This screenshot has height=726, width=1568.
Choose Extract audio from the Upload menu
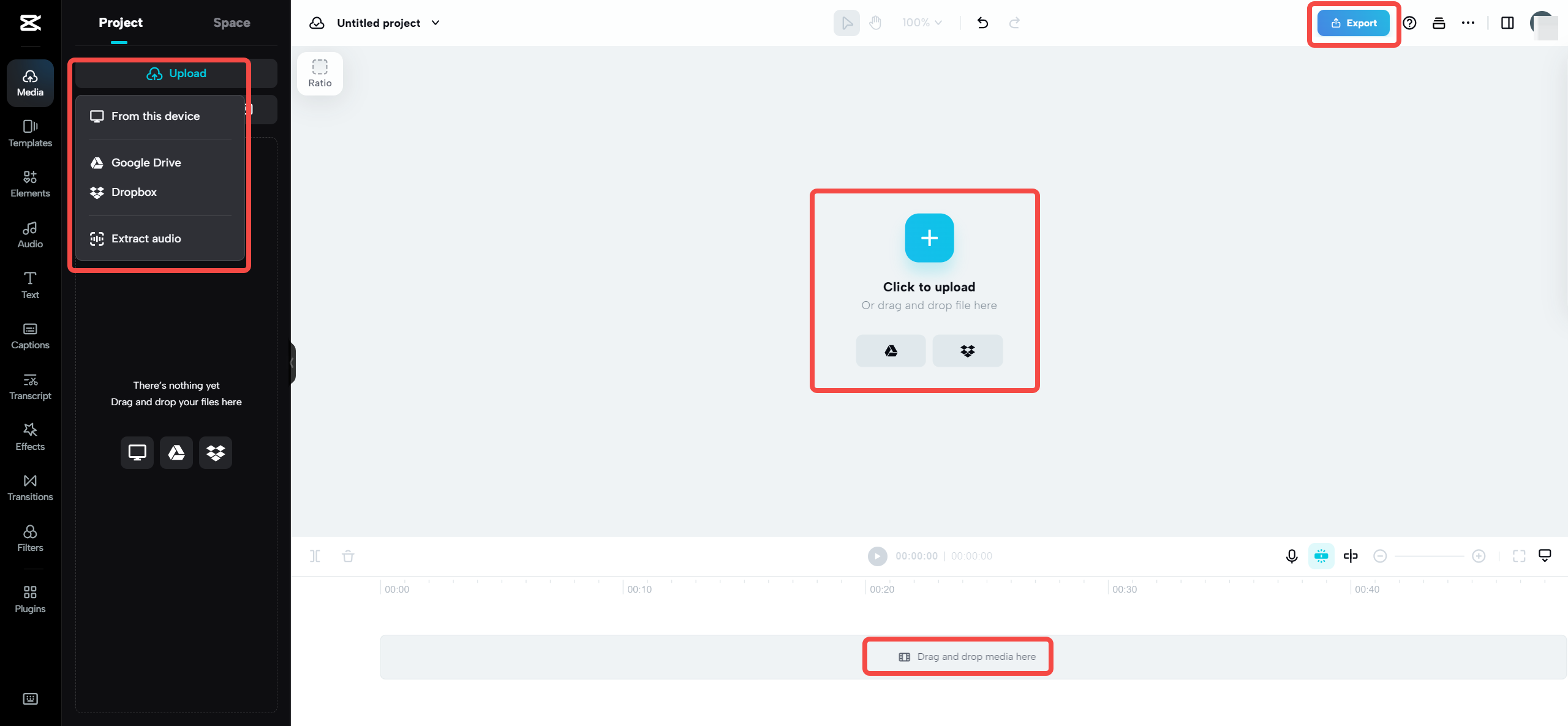click(146, 238)
